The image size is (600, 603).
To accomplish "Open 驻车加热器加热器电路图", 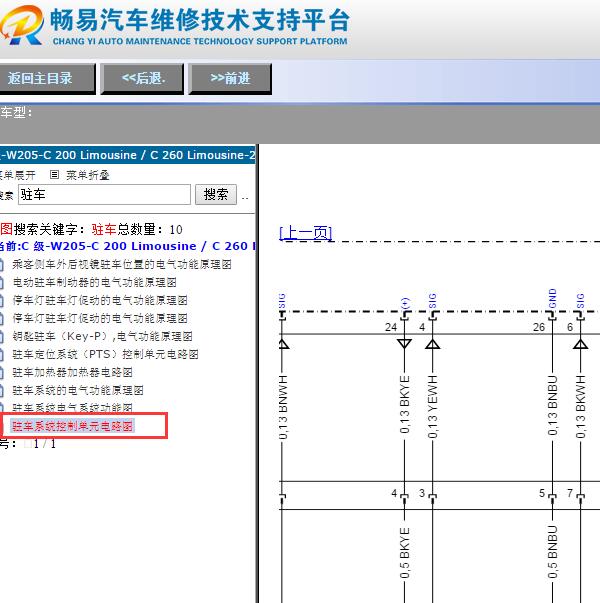I will tap(73, 372).
